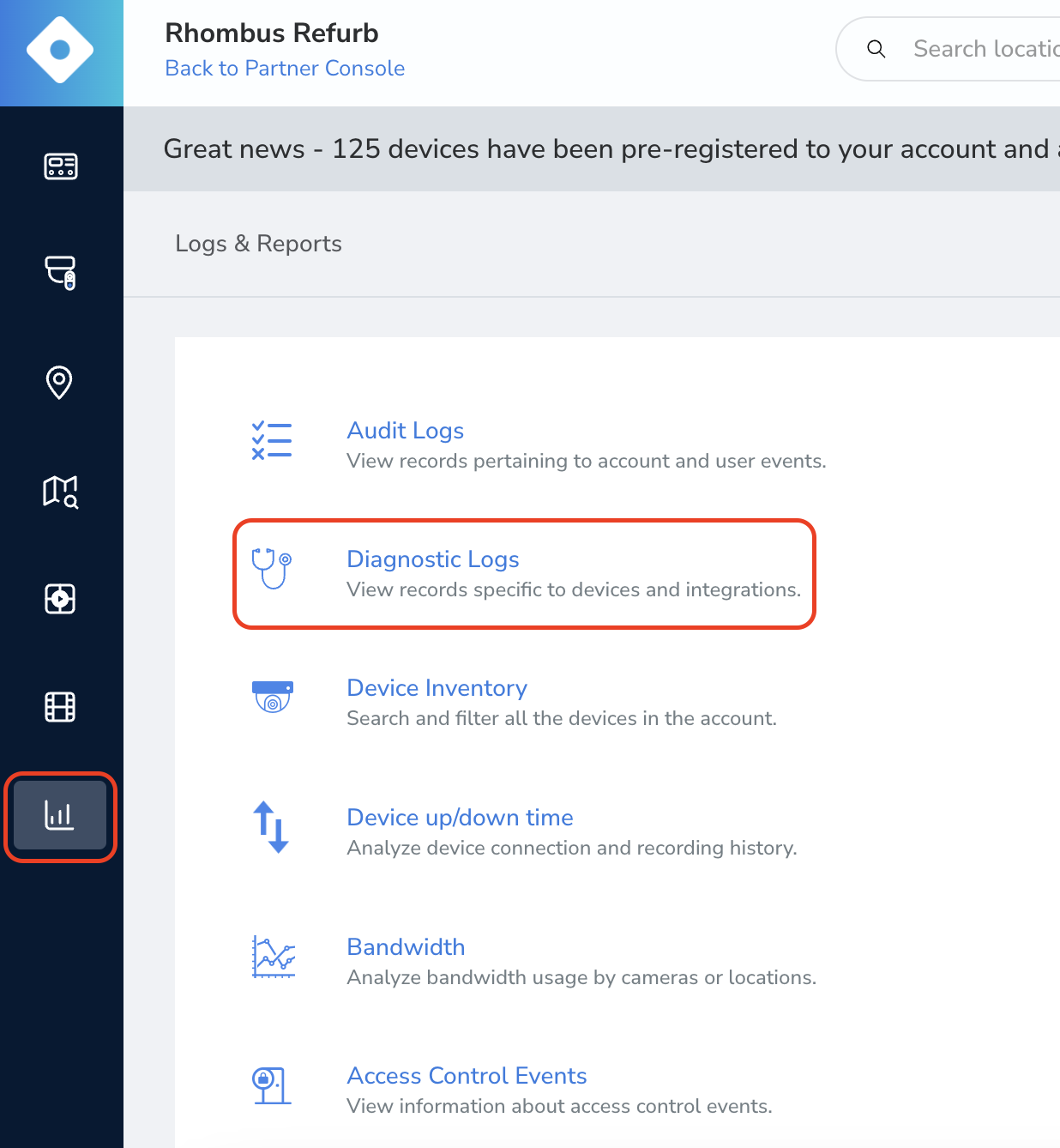
Task: Click the magnifier icon in search bar
Action: (x=876, y=49)
